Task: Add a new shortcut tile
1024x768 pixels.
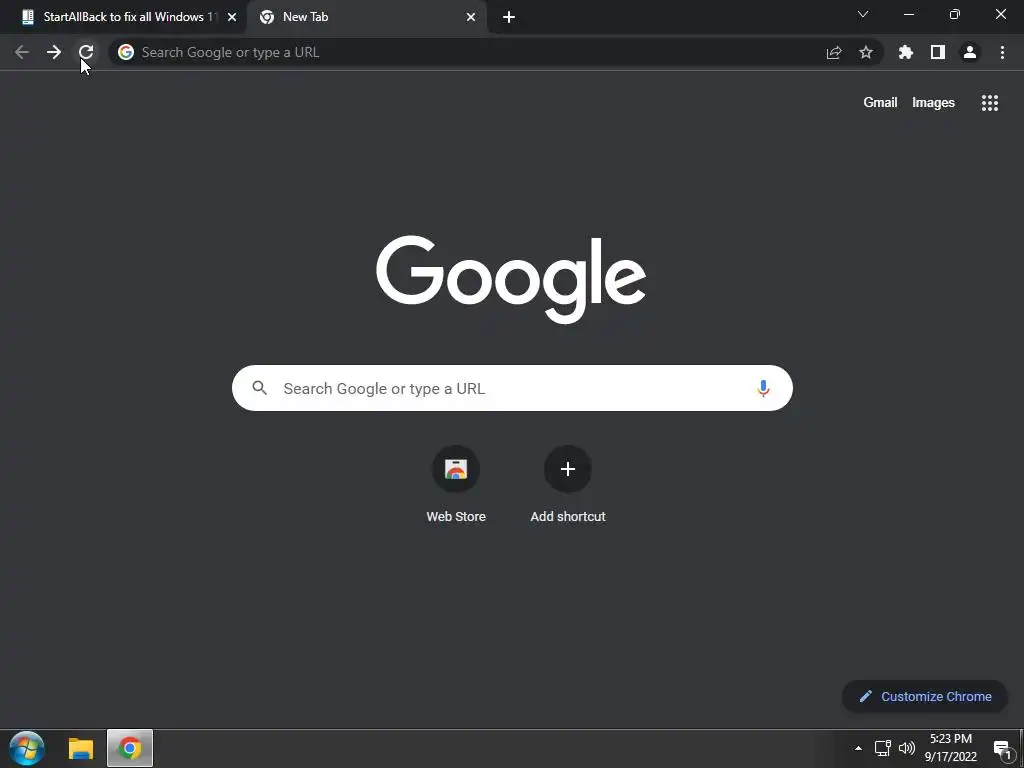Action: [x=568, y=485]
